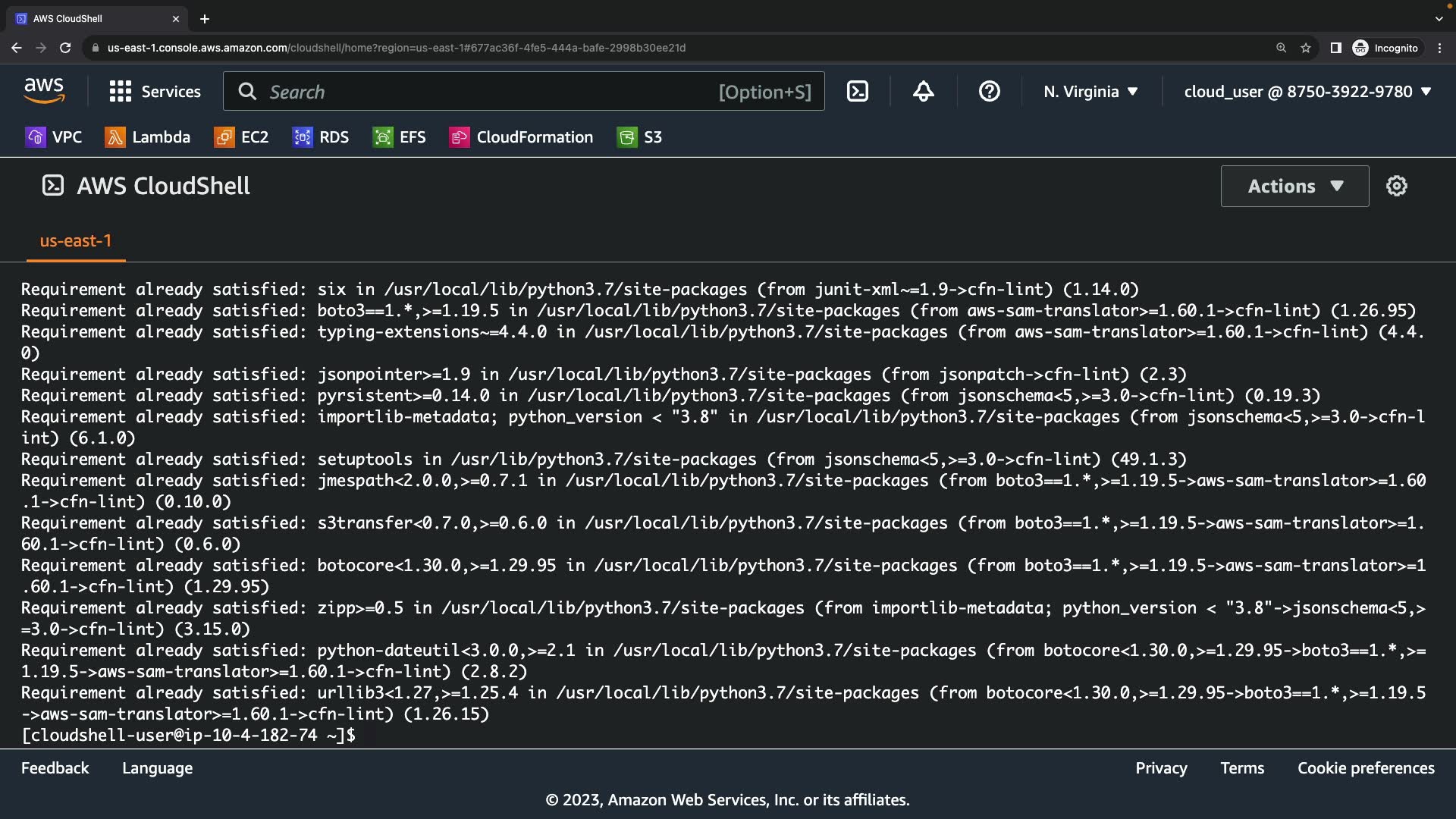
Task: Open the EC2 shortcut
Action: coord(242,137)
